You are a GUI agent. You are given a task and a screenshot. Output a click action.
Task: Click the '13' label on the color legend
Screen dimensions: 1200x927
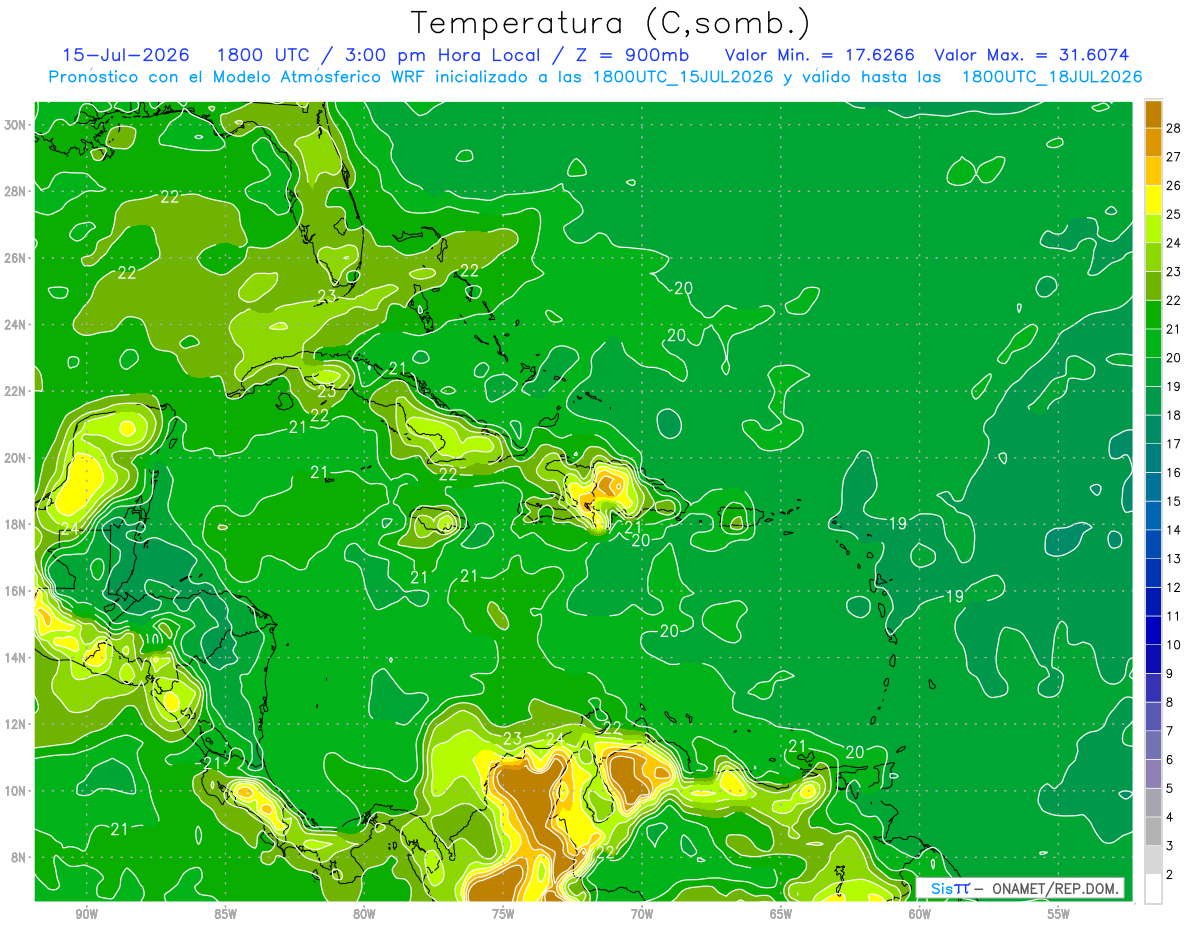coord(1173,559)
